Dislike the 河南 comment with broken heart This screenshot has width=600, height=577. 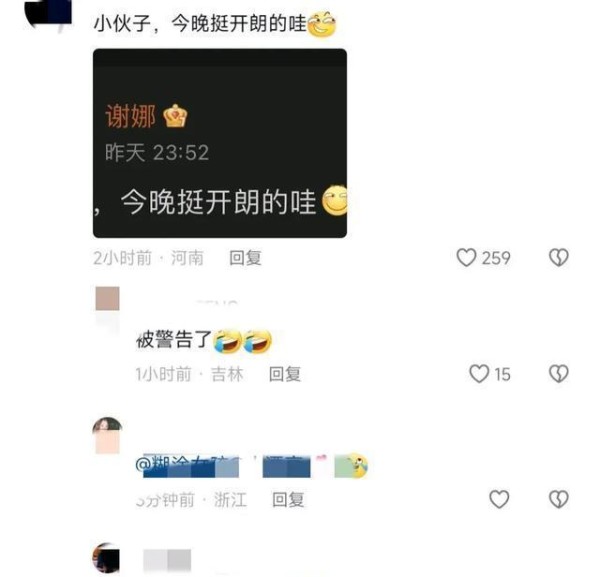(x=559, y=257)
